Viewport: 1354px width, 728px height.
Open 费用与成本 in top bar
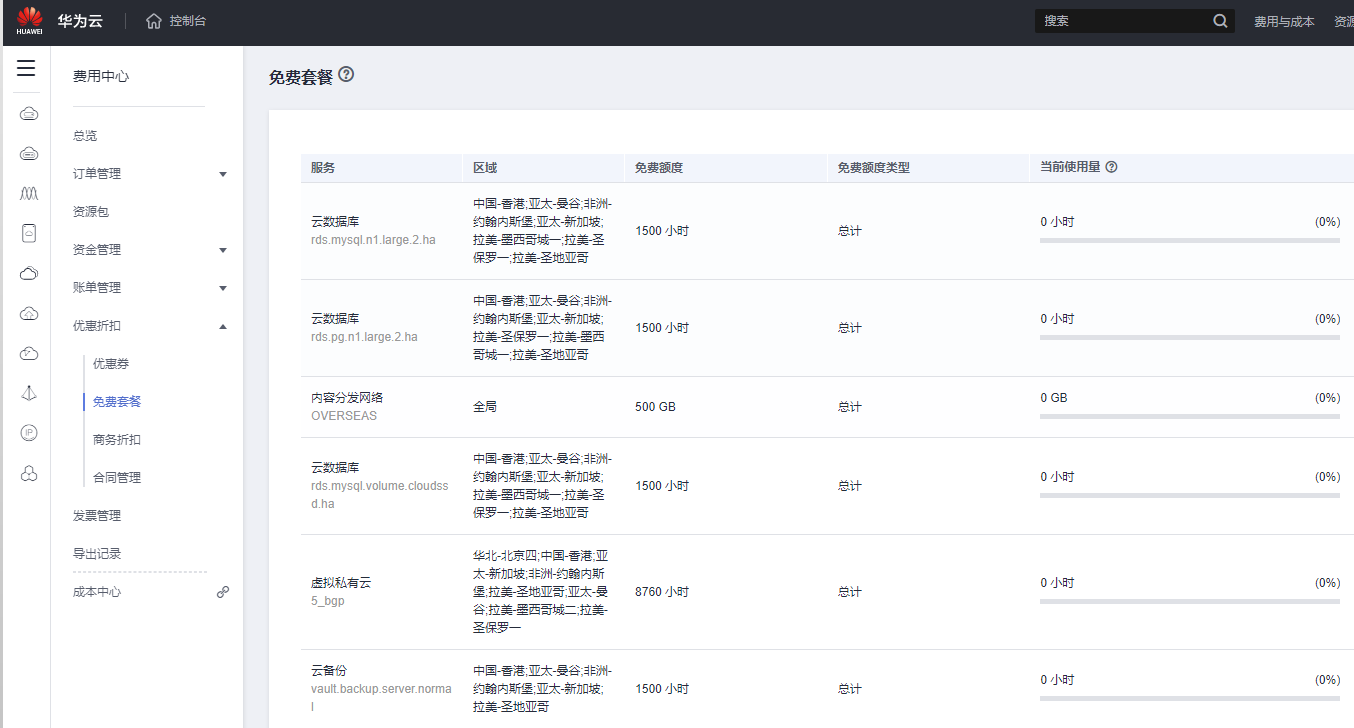[x=1284, y=22]
